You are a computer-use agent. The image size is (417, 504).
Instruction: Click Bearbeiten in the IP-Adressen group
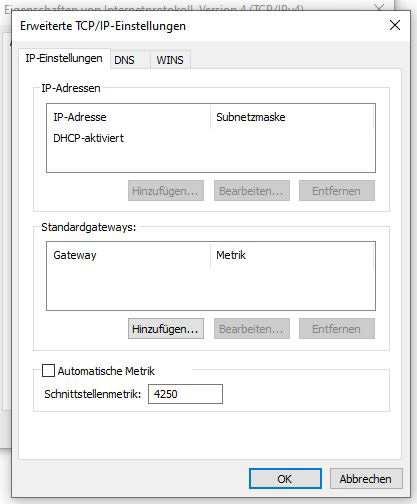[x=252, y=191]
